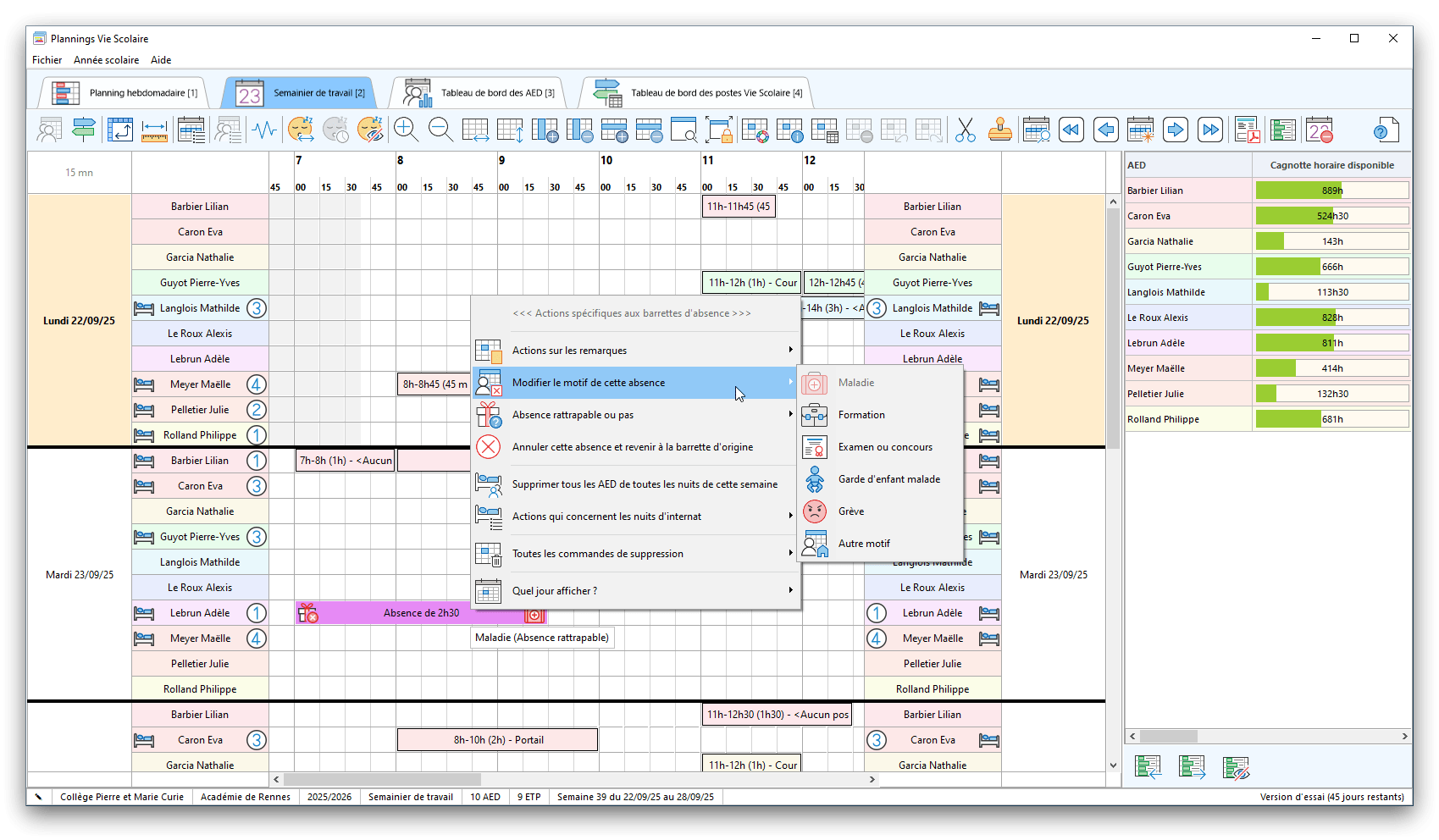
Task: Click 'Annuler cette absence' menu entry
Action: [632, 447]
